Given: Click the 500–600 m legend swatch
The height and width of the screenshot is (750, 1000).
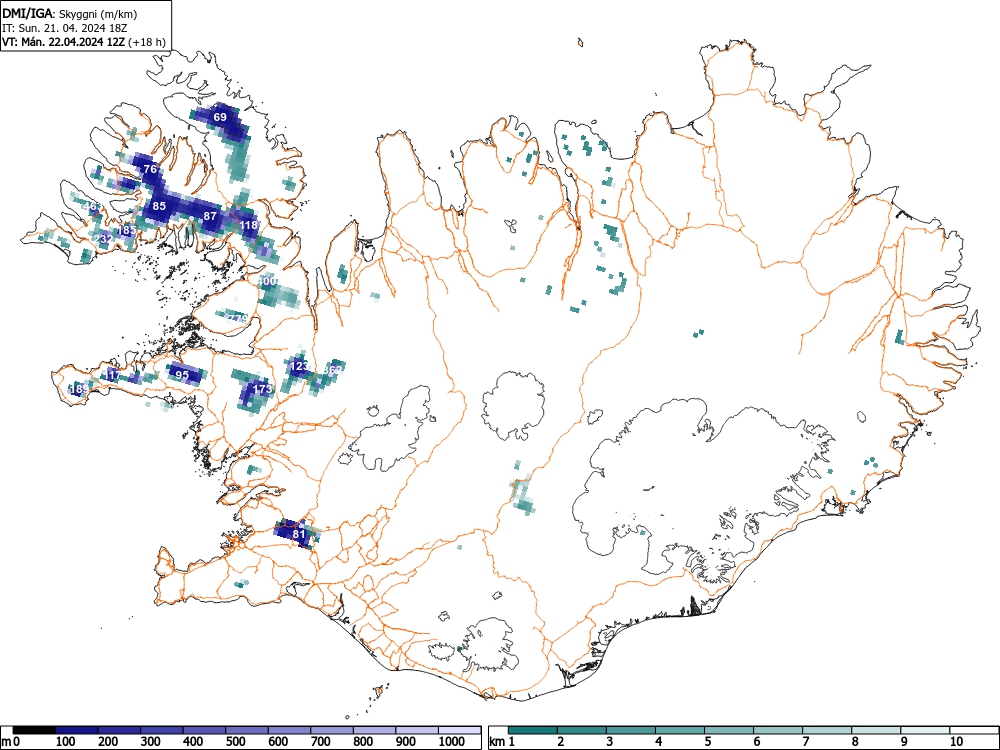Looking at the screenshot, I should pyautogui.click(x=247, y=730).
